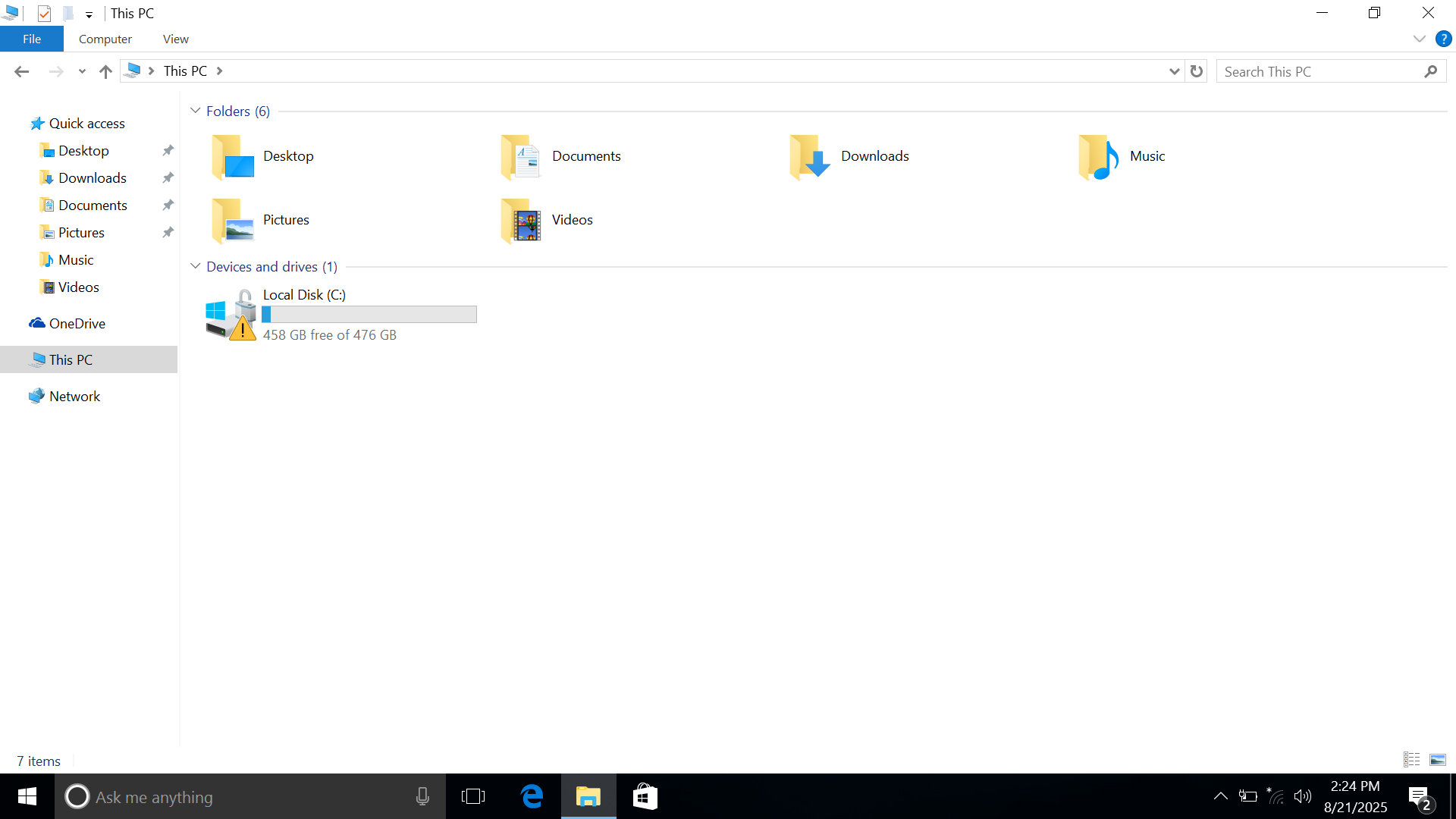Select Documents in the navigation pane
Viewport: 1456px width, 819px height.
[83, 206]
